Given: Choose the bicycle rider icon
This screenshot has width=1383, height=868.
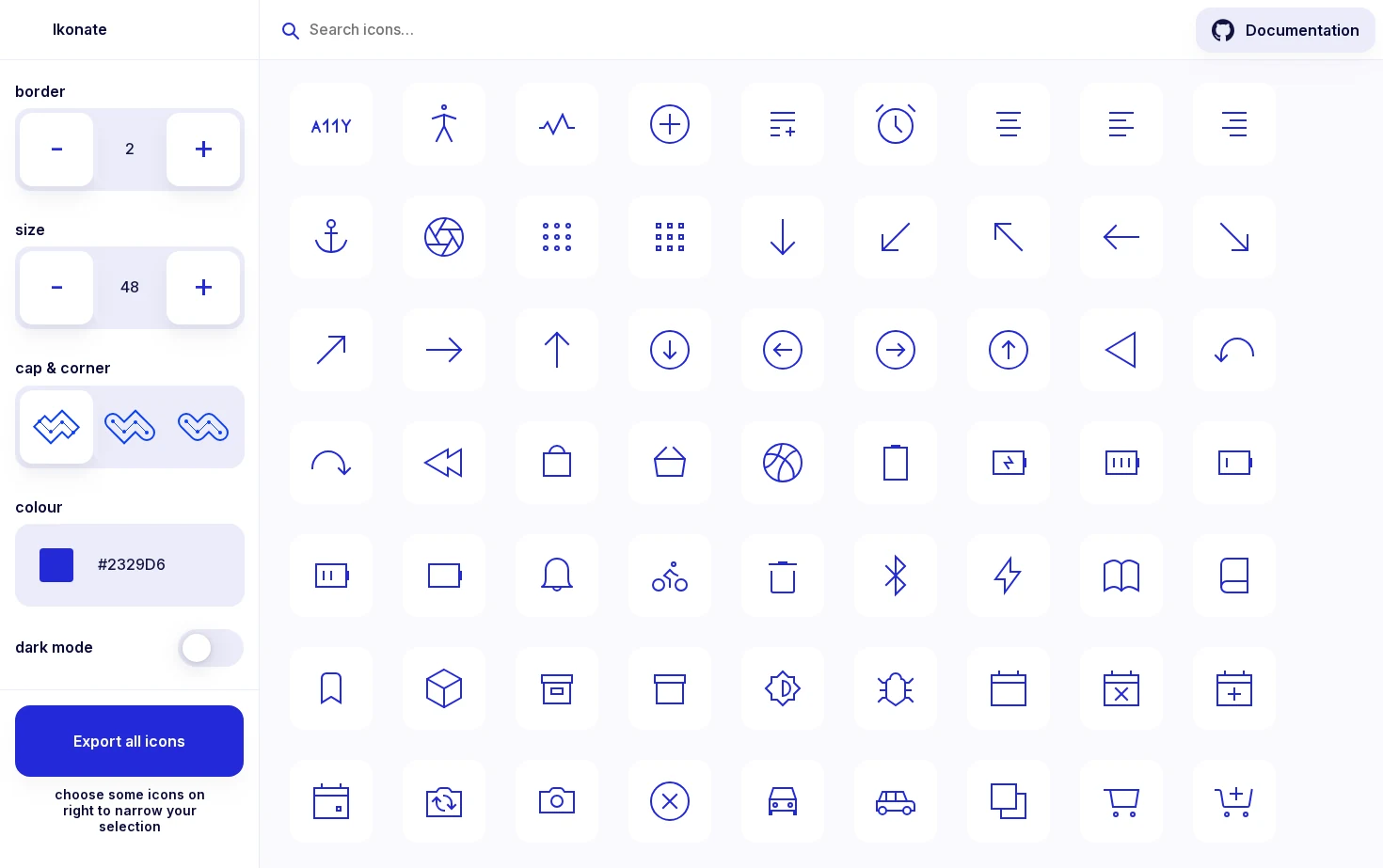Looking at the screenshot, I should (670, 576).
